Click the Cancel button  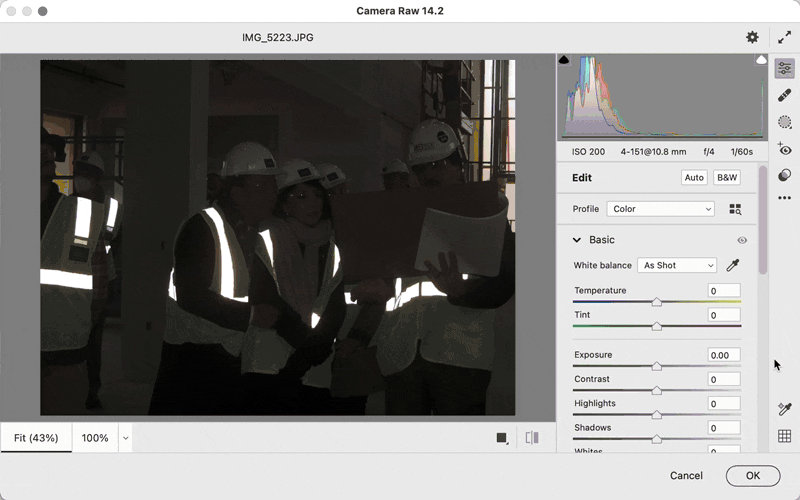[x=686, y=476]
